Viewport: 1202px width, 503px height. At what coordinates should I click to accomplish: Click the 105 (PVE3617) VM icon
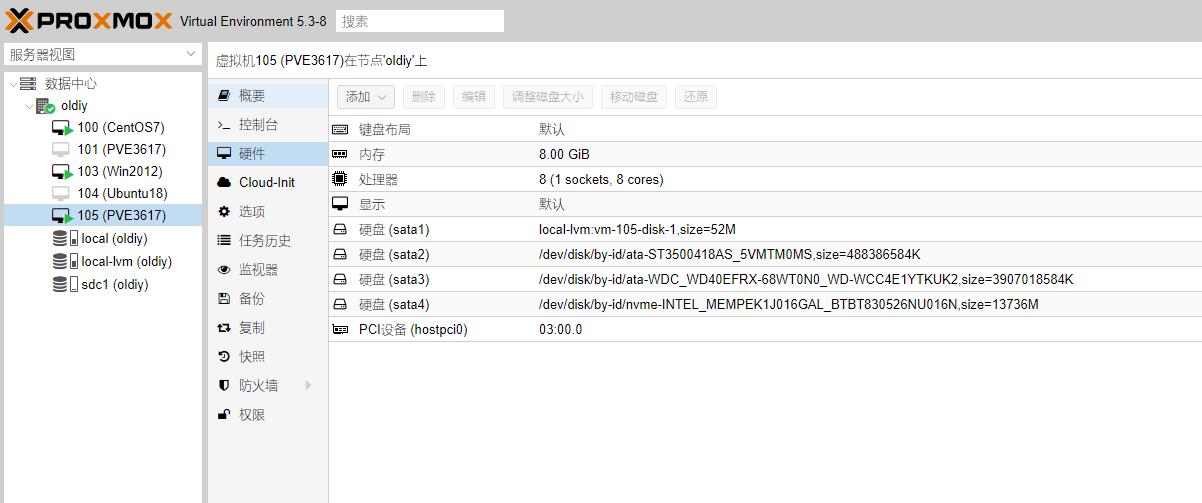point(62,216)
